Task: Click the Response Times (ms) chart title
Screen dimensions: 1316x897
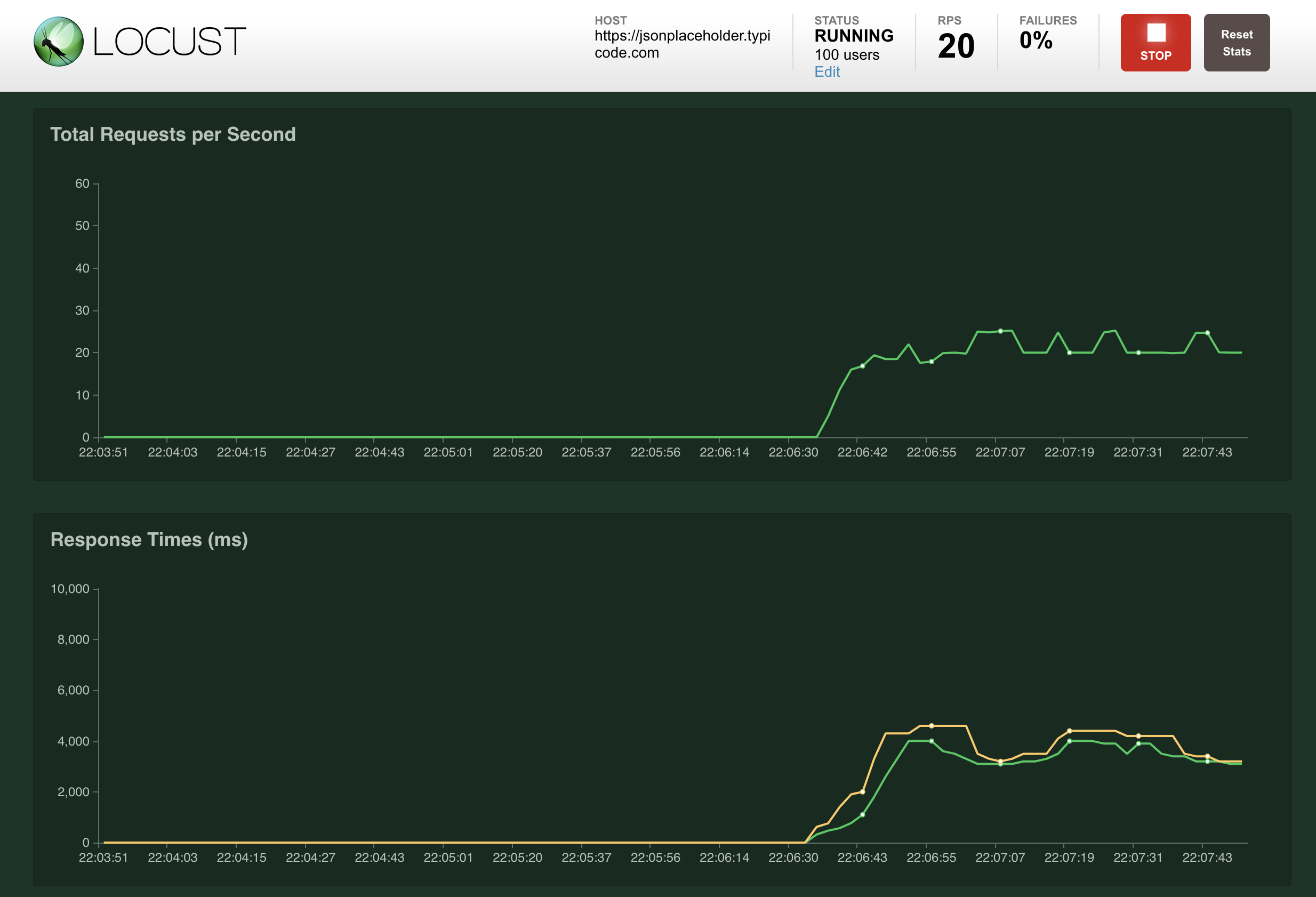Action: pyautogui.click(x=149, y=540)
